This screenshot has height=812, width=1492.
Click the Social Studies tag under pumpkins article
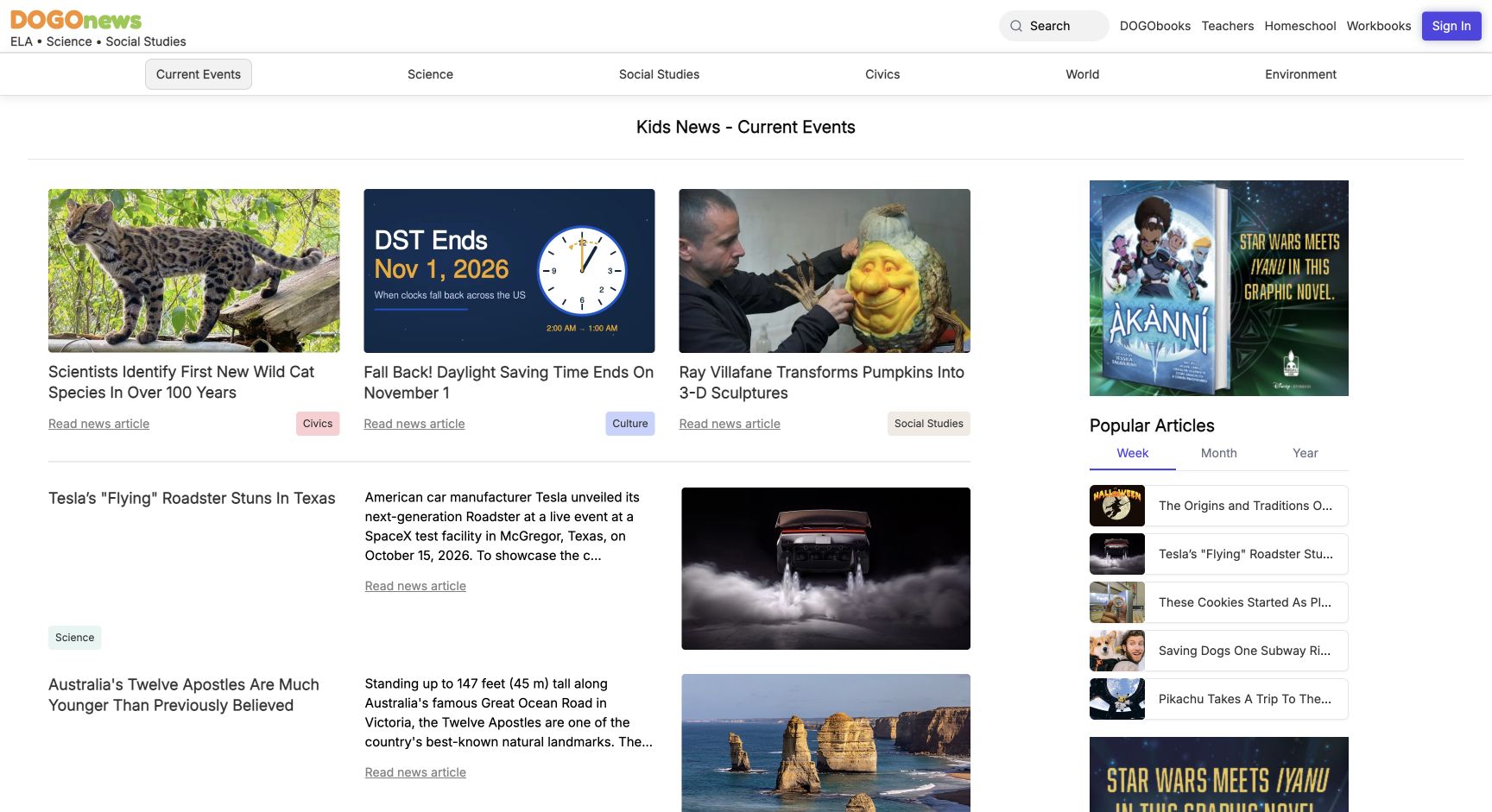(929, 424)
